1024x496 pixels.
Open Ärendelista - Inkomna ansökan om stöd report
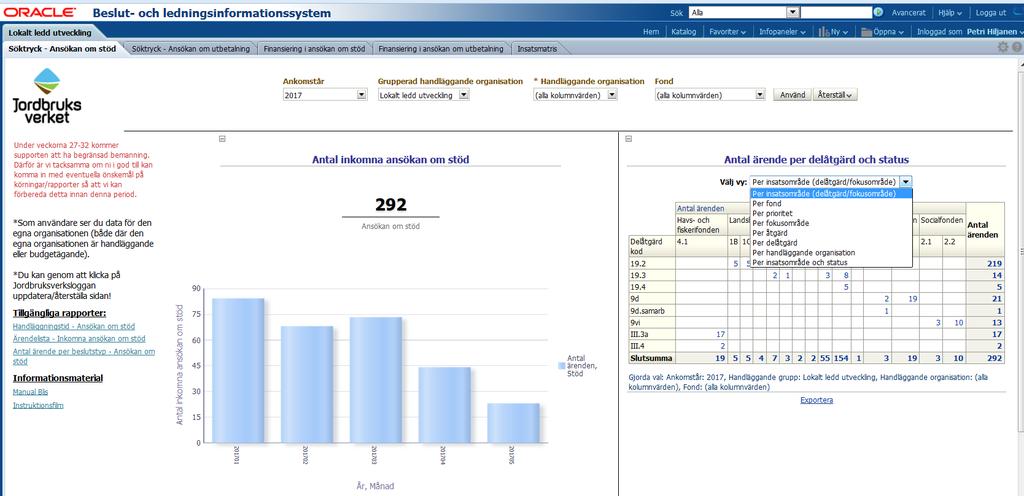click(x=79, y=339)
